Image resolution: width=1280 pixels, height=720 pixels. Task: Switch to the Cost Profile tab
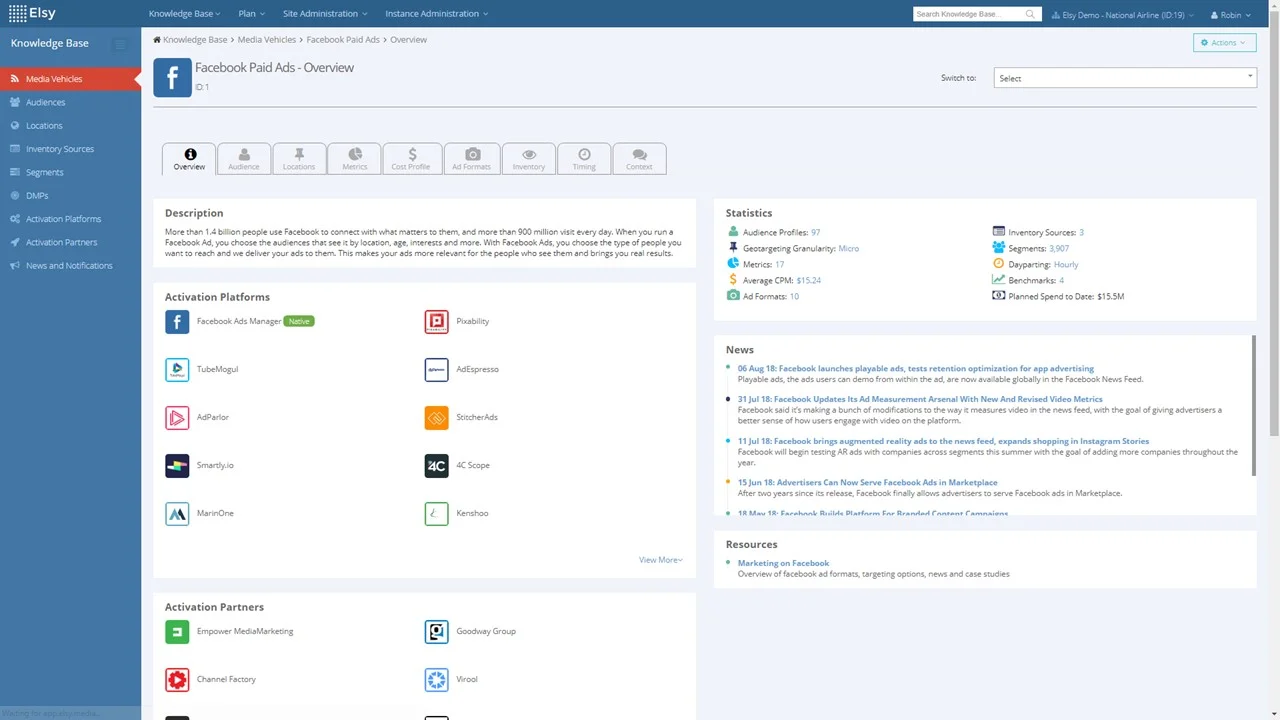411,159
